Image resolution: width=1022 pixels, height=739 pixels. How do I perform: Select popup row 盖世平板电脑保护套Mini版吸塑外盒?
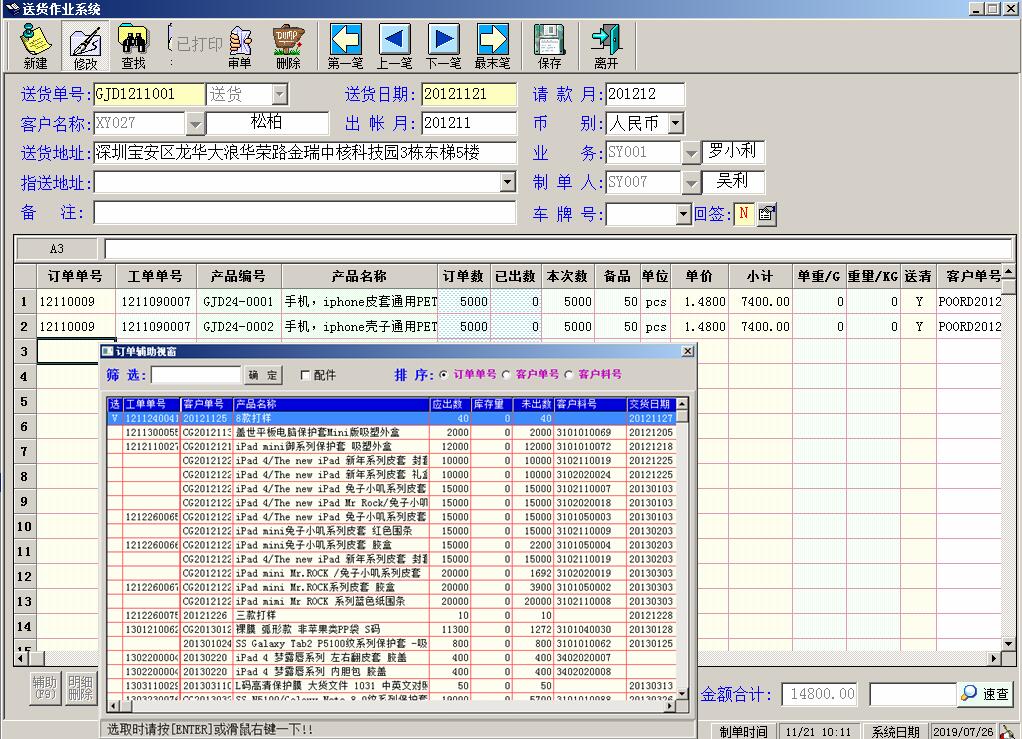391,432
